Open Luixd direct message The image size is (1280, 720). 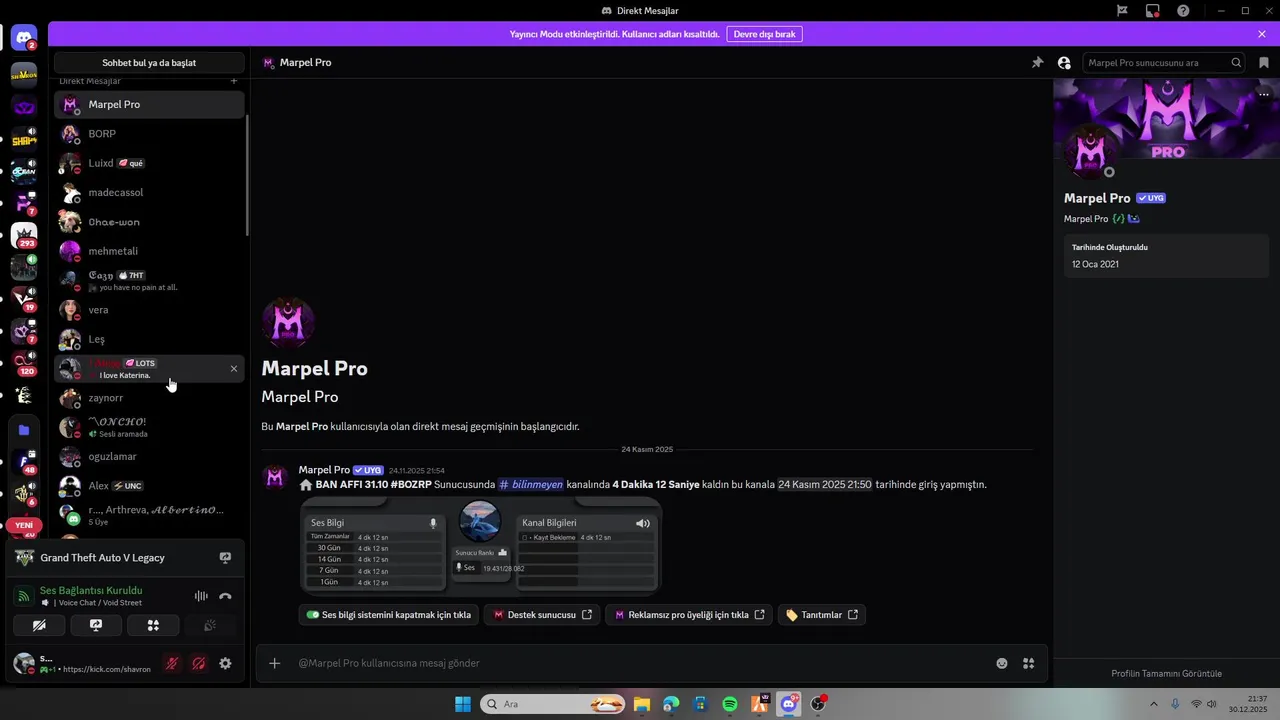[x=149, y=163]
